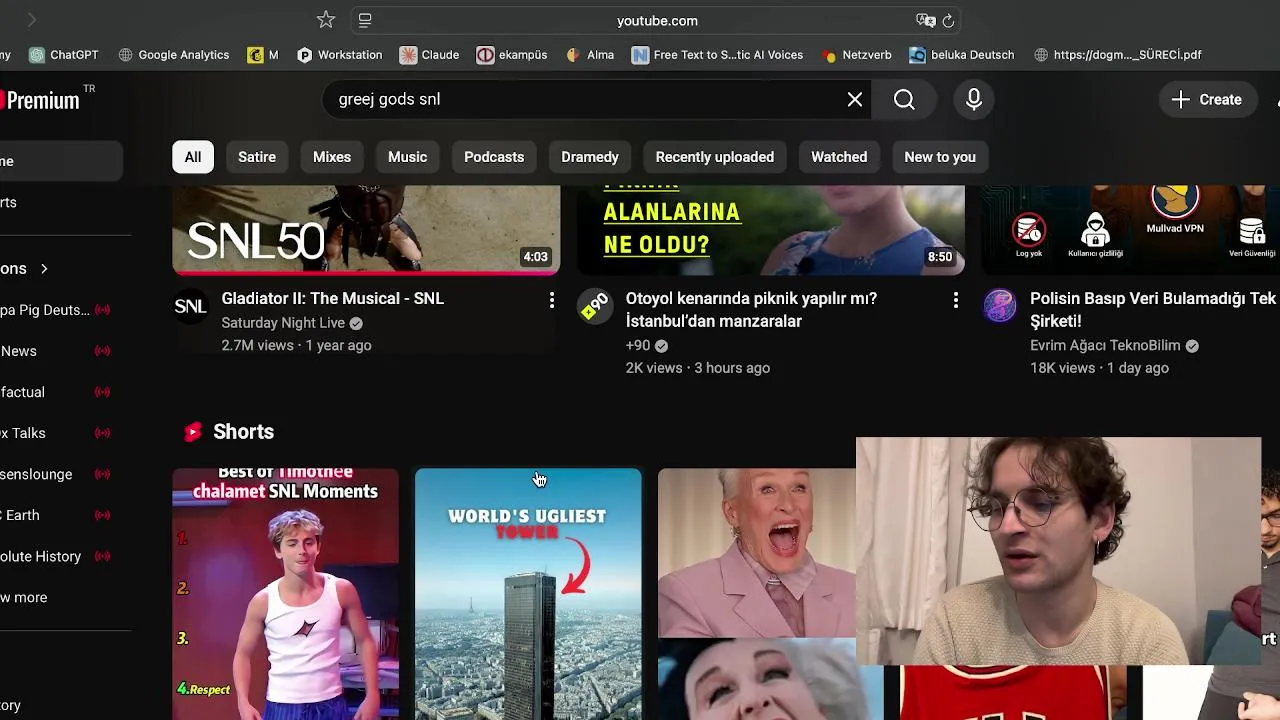Open options menu for the Otoyol kenarında video
This screenshot has width=1280, height=720.
pos(955,300)
